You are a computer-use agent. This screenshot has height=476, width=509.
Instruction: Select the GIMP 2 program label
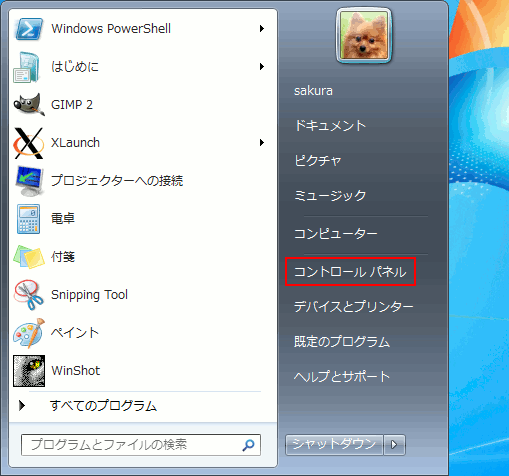(72, 105)
